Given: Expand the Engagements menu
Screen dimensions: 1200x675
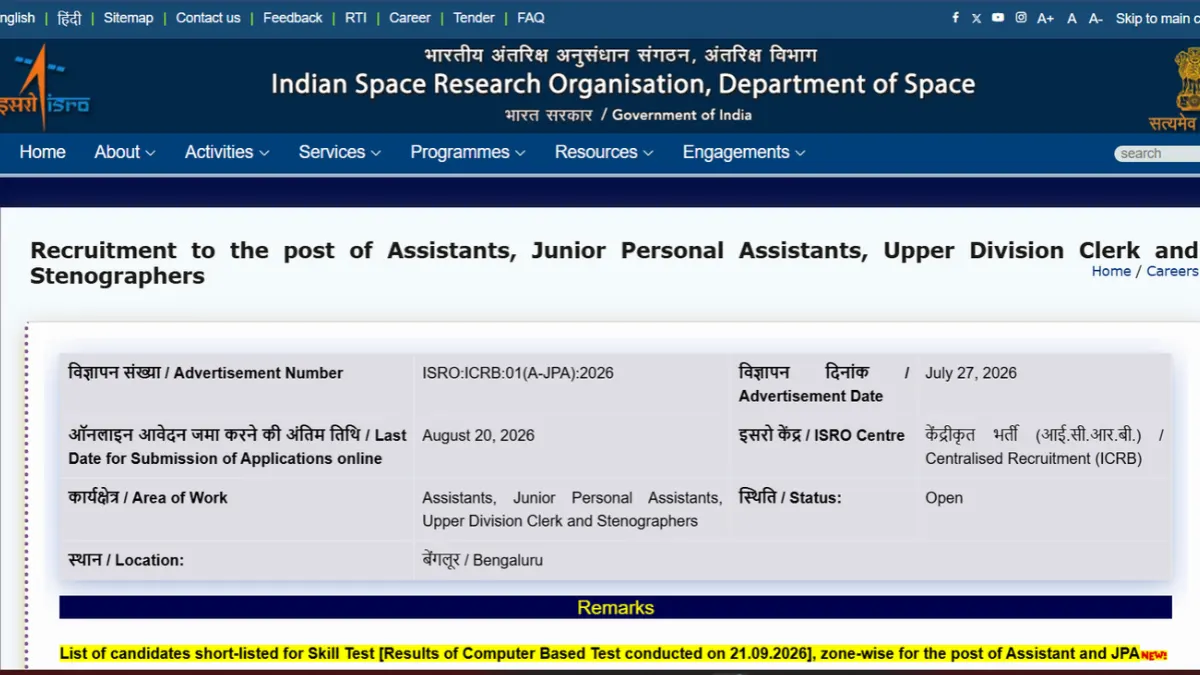Looking at the screenshot, I should (x=744, y=152).
